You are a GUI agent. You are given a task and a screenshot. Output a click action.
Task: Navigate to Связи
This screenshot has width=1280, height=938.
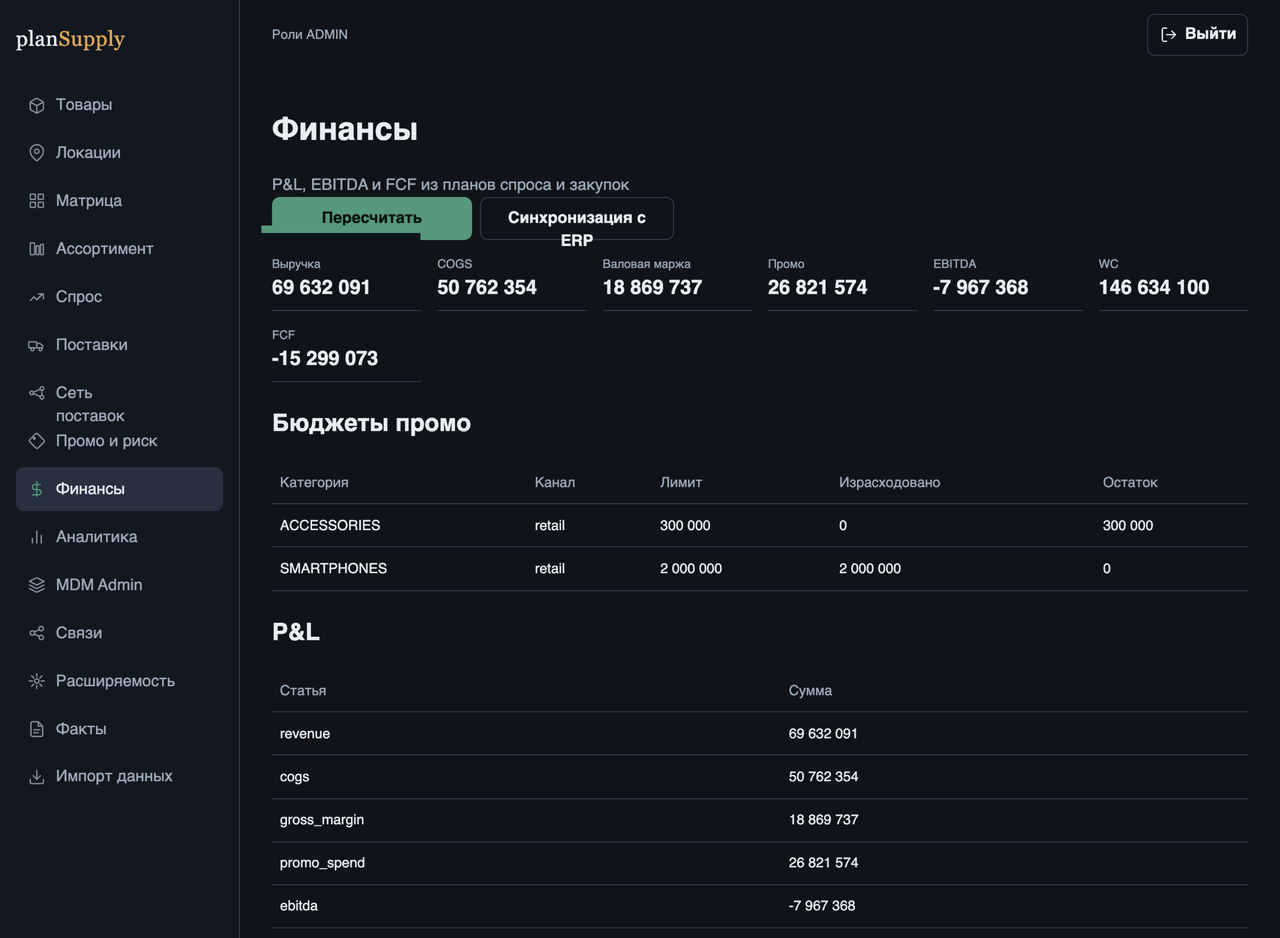pyautogui.click(x=119, y=633)
